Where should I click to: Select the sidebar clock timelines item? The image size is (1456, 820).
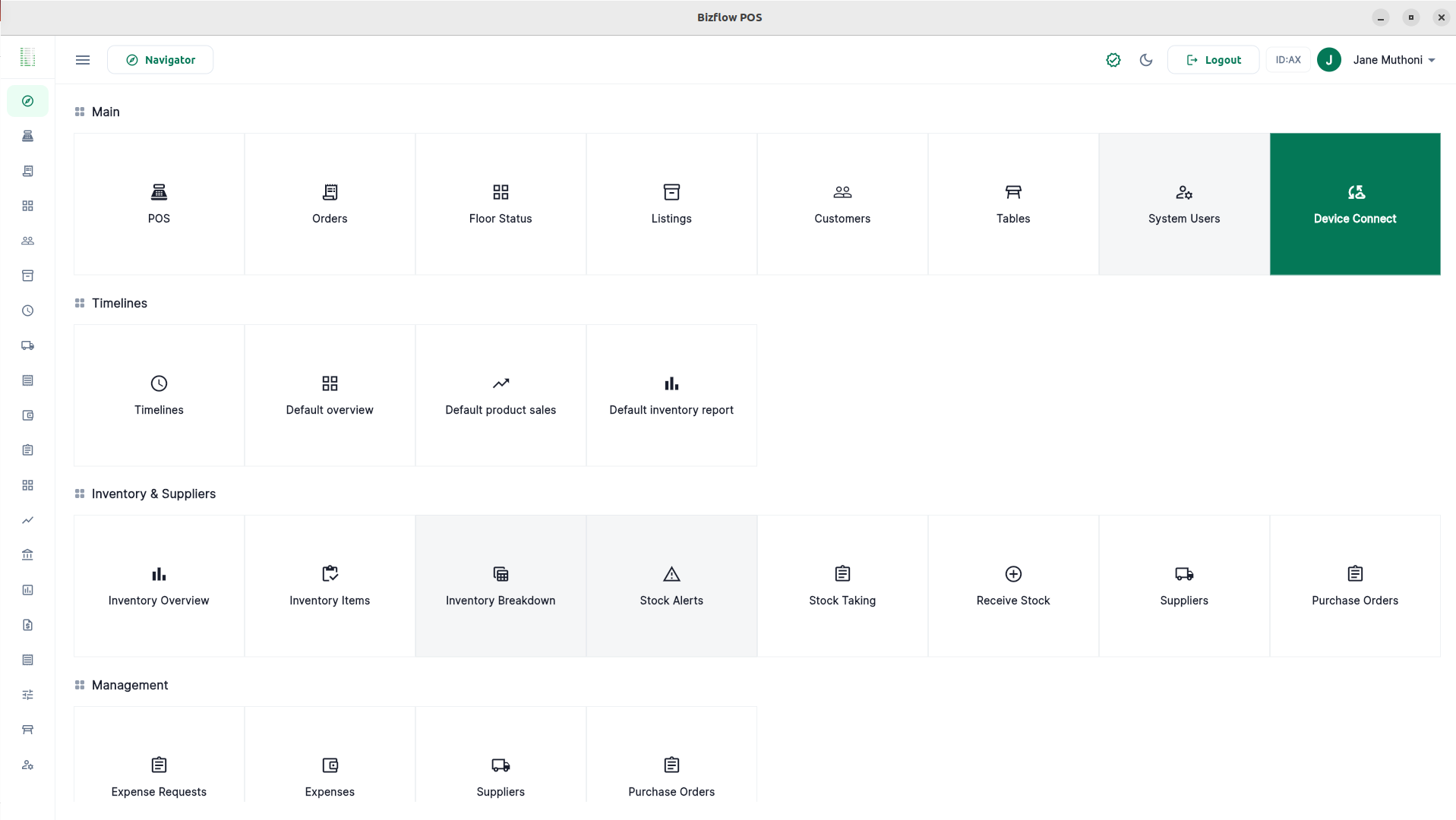(28, 311)
